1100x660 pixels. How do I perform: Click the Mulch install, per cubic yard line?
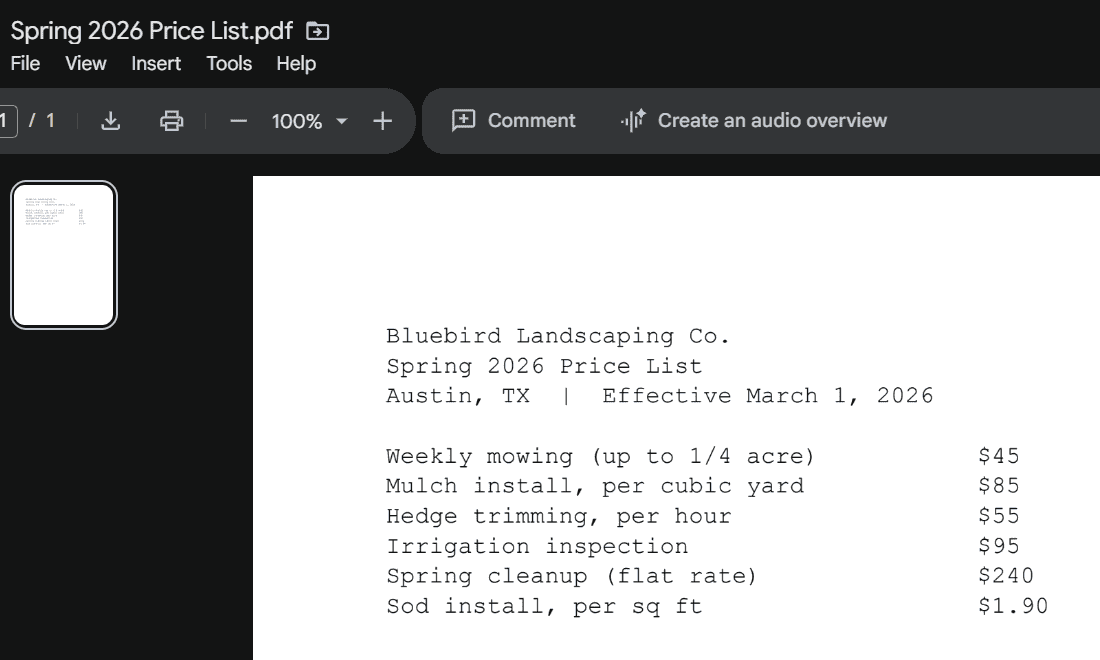pyautogui.click(x=595, y=486)
